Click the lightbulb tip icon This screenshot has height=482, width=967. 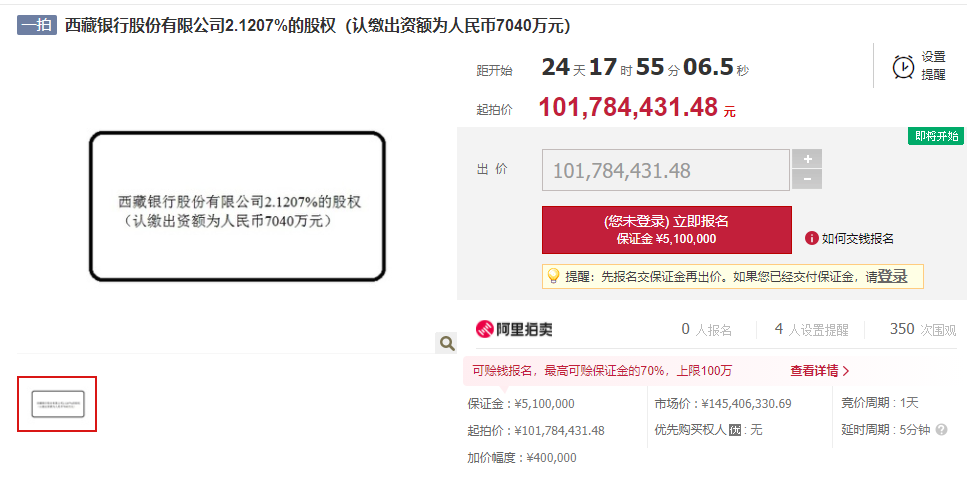(553, 276)
